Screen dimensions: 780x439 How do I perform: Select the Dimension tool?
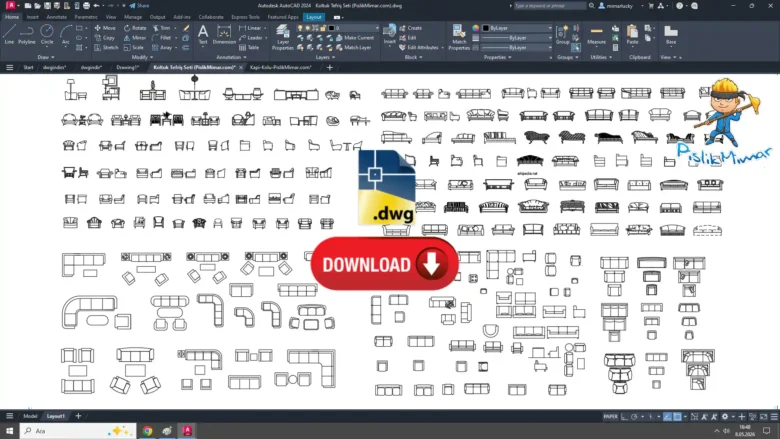point(224,35)
